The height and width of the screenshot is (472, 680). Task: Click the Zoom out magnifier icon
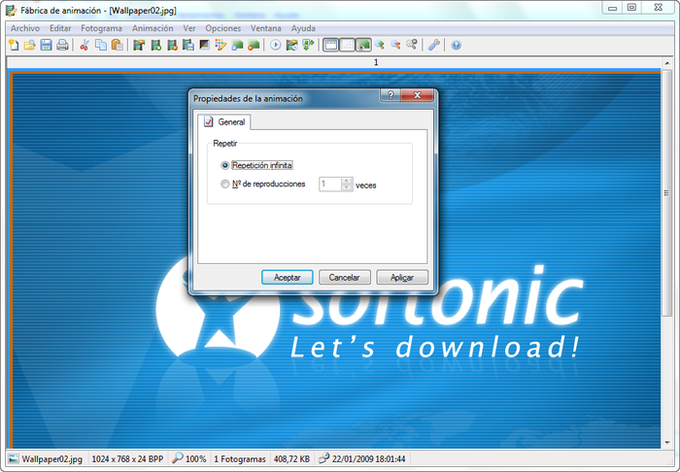tap(396, 45)
